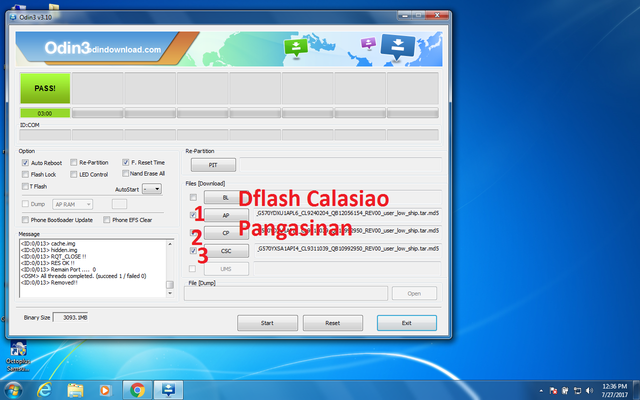Enable Nand Erase All option

pos(126,173)
